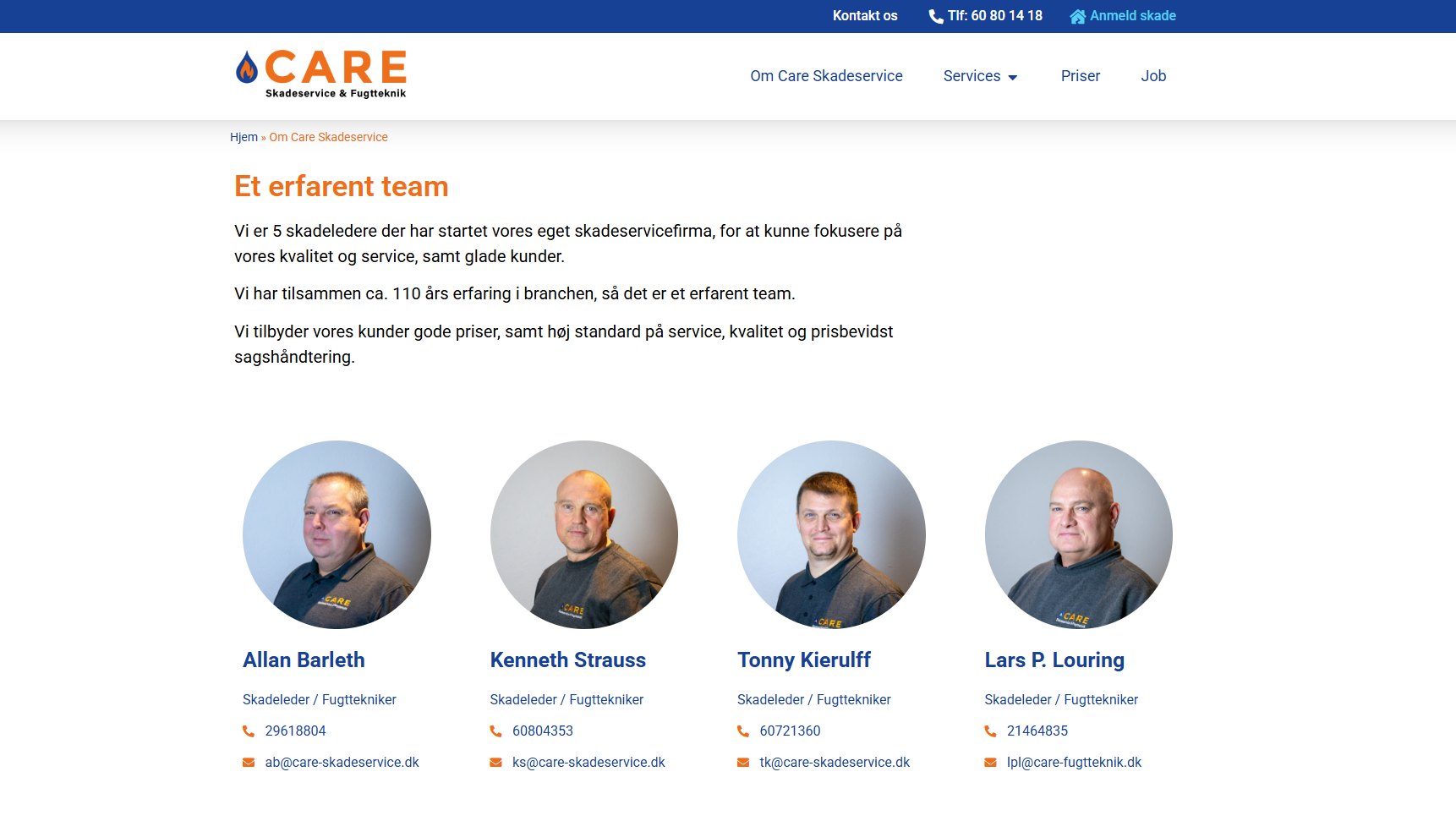Open the Job menu item
Viewport: 1456px width, 832px height.
[x=1153, y=76]
